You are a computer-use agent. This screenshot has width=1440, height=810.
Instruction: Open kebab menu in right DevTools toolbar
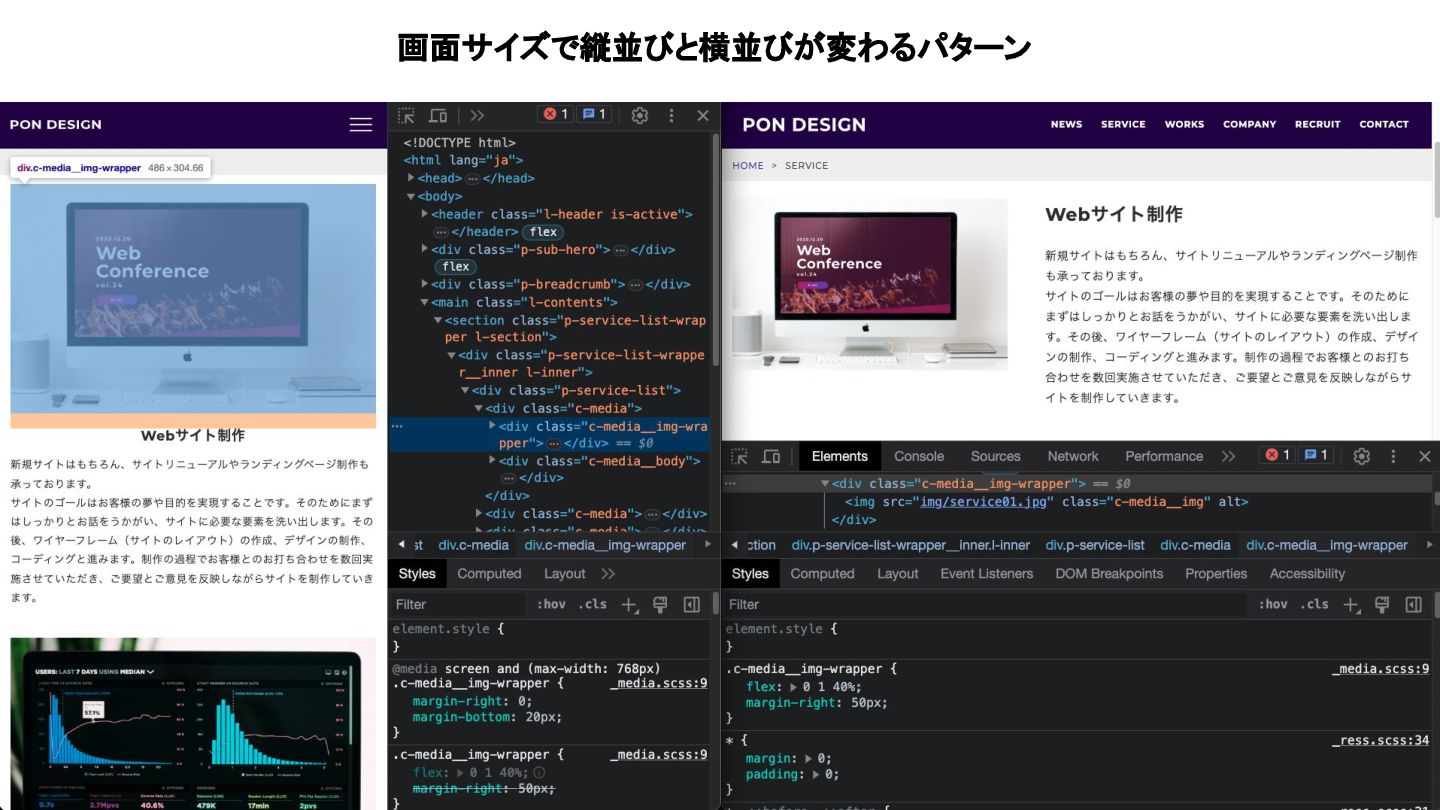click(x=1393, y=456)
